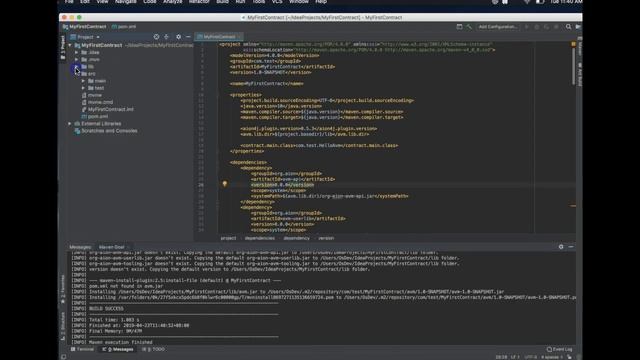Expand the main folder arrow
Image resolution: width=640 pixels, height=360 pixels.
pos(83,81)
